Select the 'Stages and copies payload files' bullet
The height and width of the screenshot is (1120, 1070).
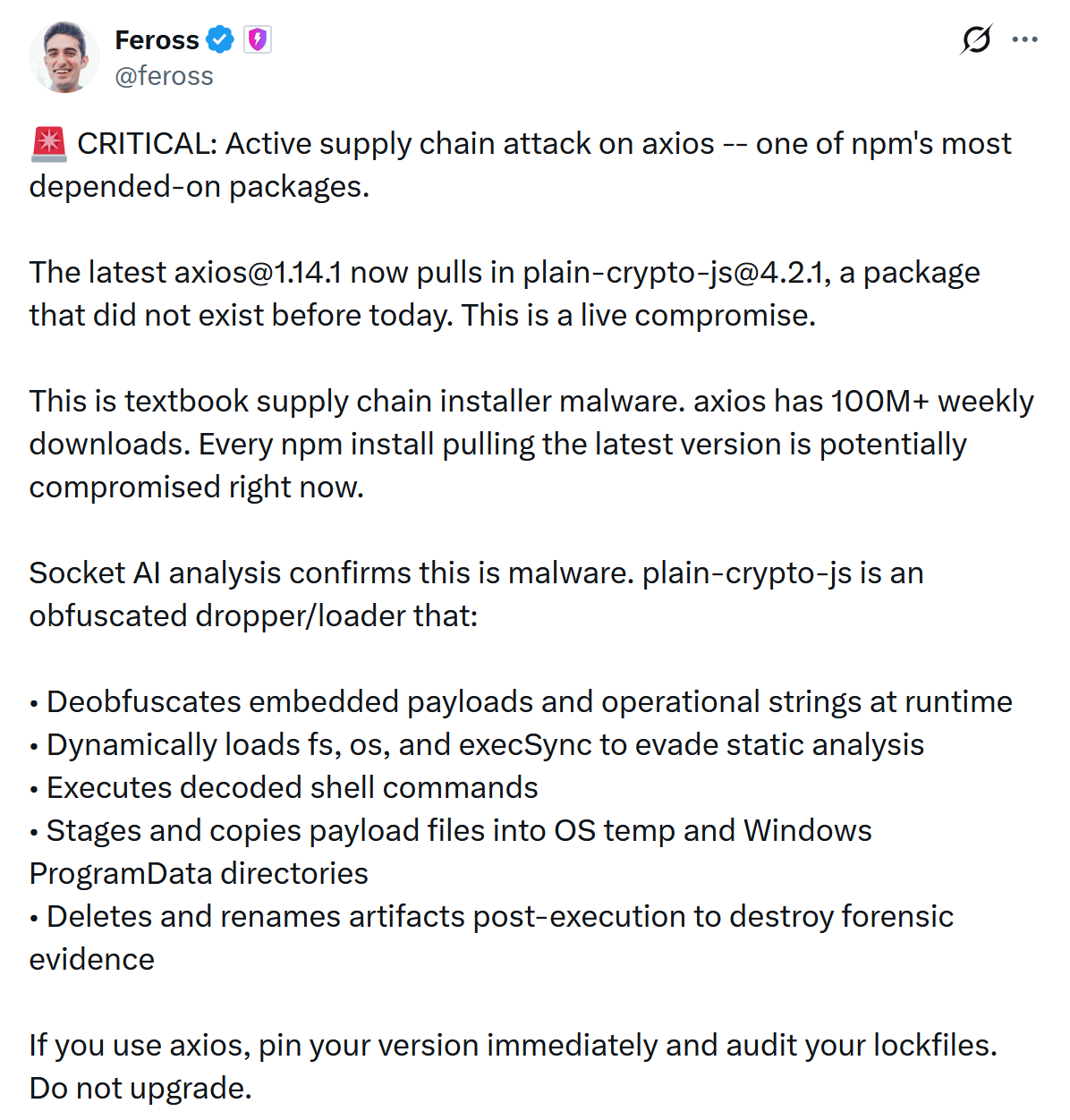[x=458, y=831]
